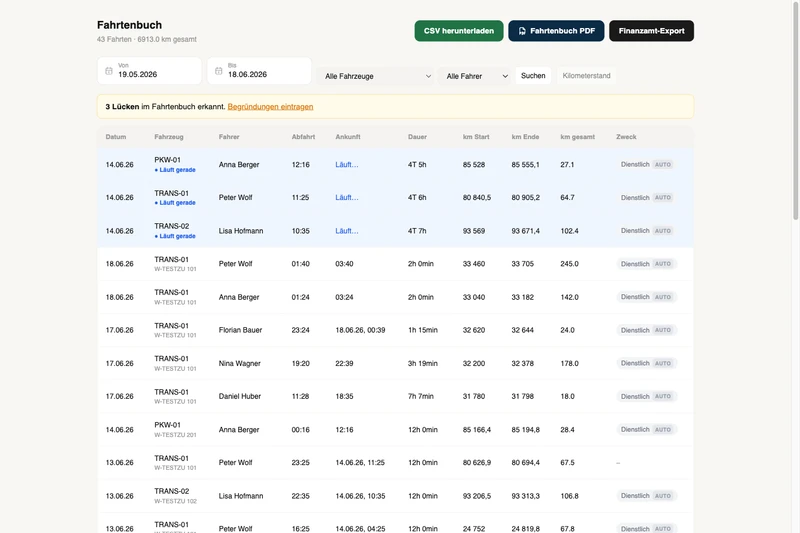800x533 pixels.
Task: Open the Begründungen eintragen link
Action: (270, 107)
